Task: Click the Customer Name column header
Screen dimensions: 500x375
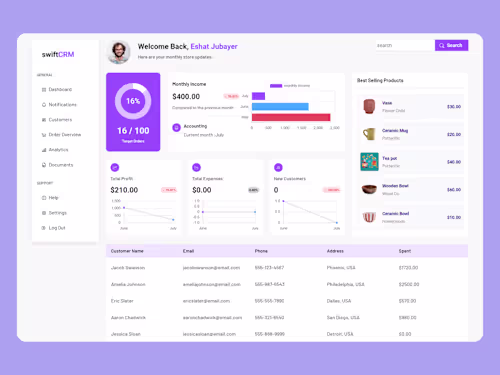Action: pyautogui.click(x=127, y=251)
